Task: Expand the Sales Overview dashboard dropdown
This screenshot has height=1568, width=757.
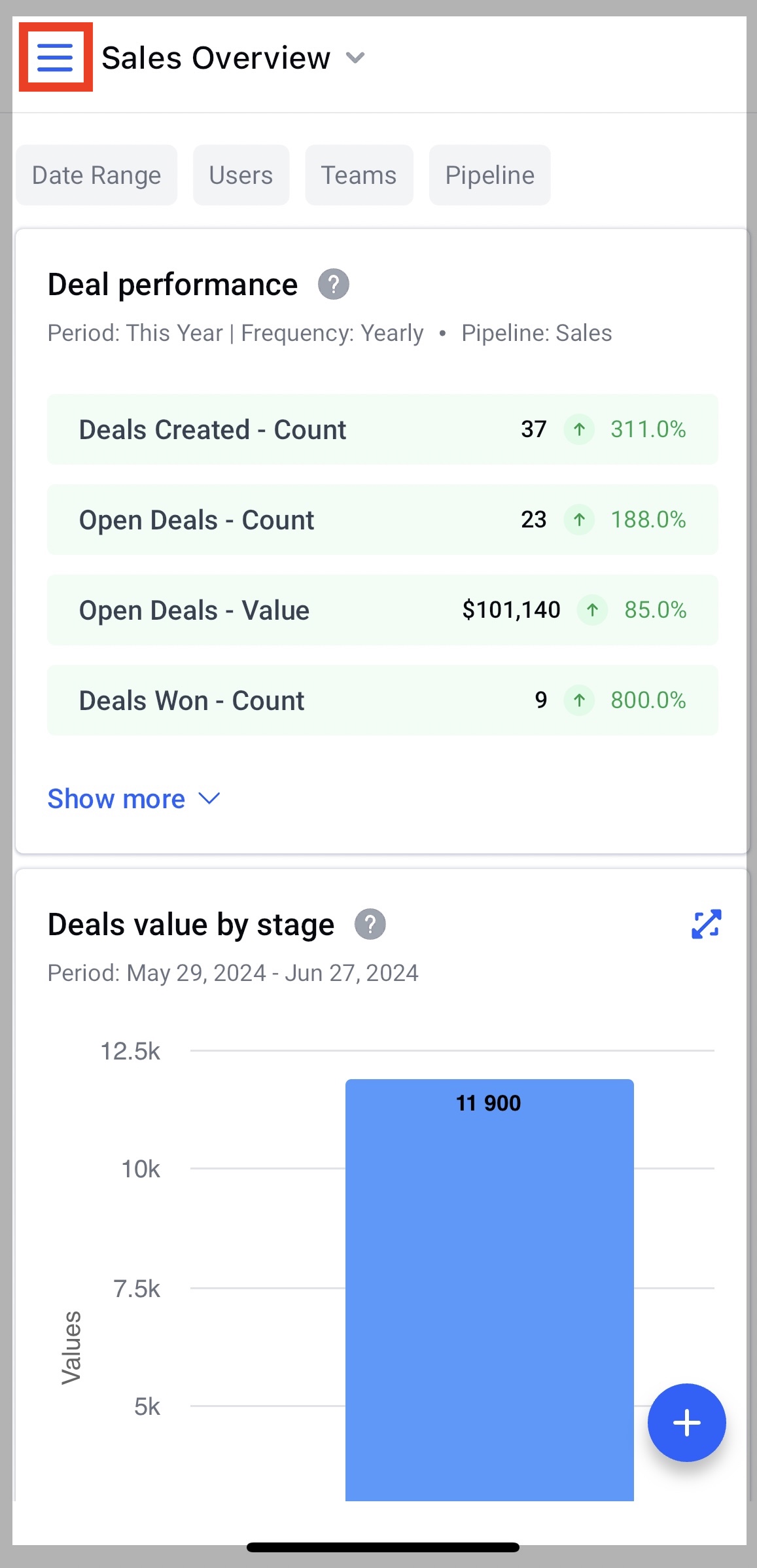Action: tap(355, 58)
